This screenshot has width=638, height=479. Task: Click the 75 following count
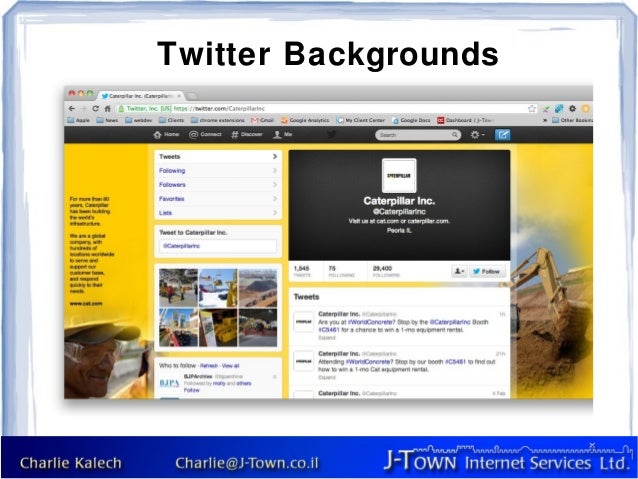tap(341, 271)
